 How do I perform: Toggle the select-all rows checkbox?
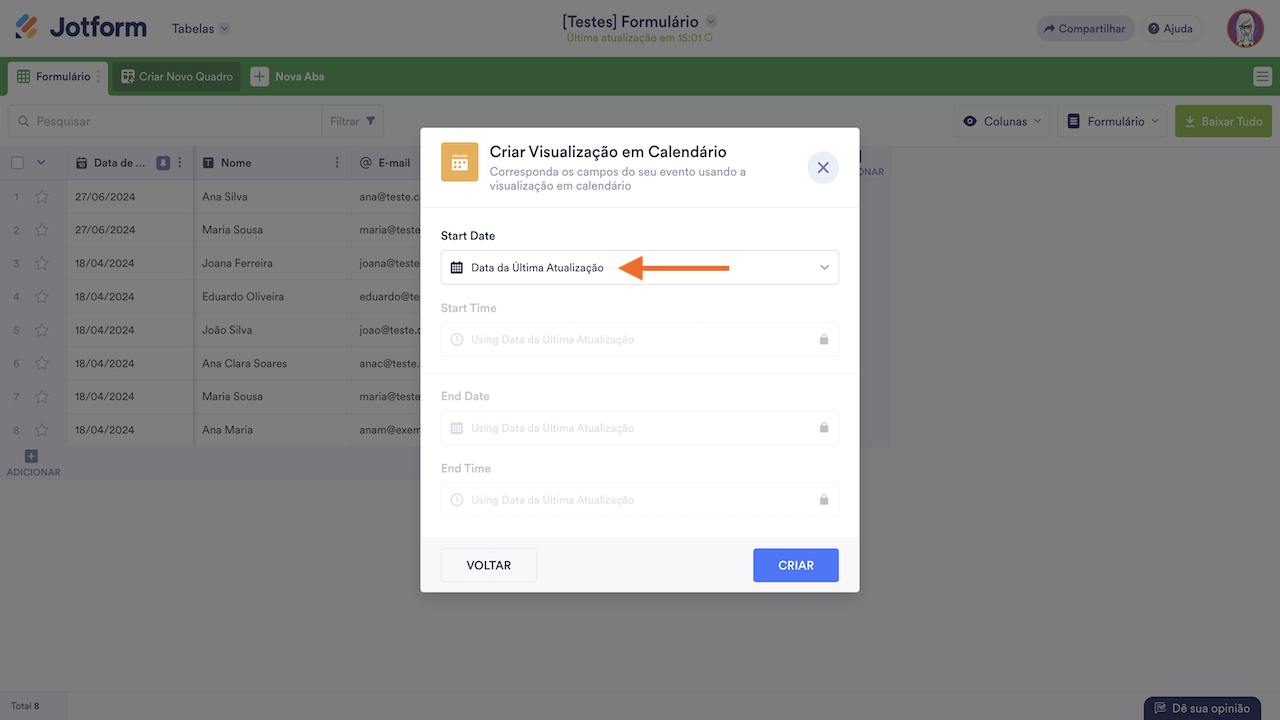click(17, 163)
